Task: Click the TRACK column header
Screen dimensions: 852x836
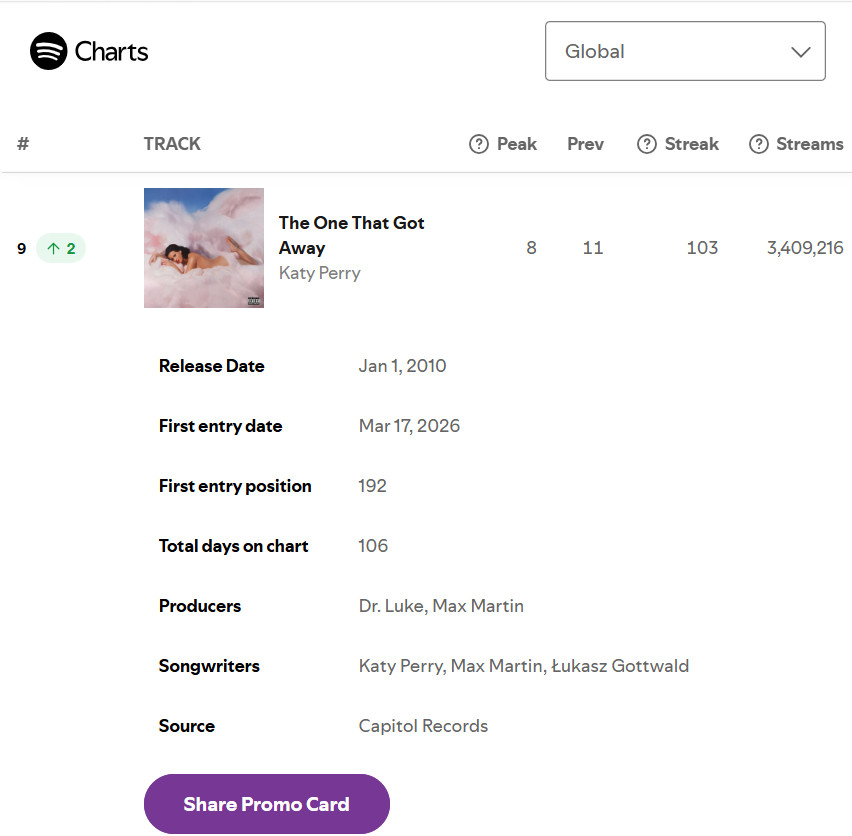Action: coord(172,144)
